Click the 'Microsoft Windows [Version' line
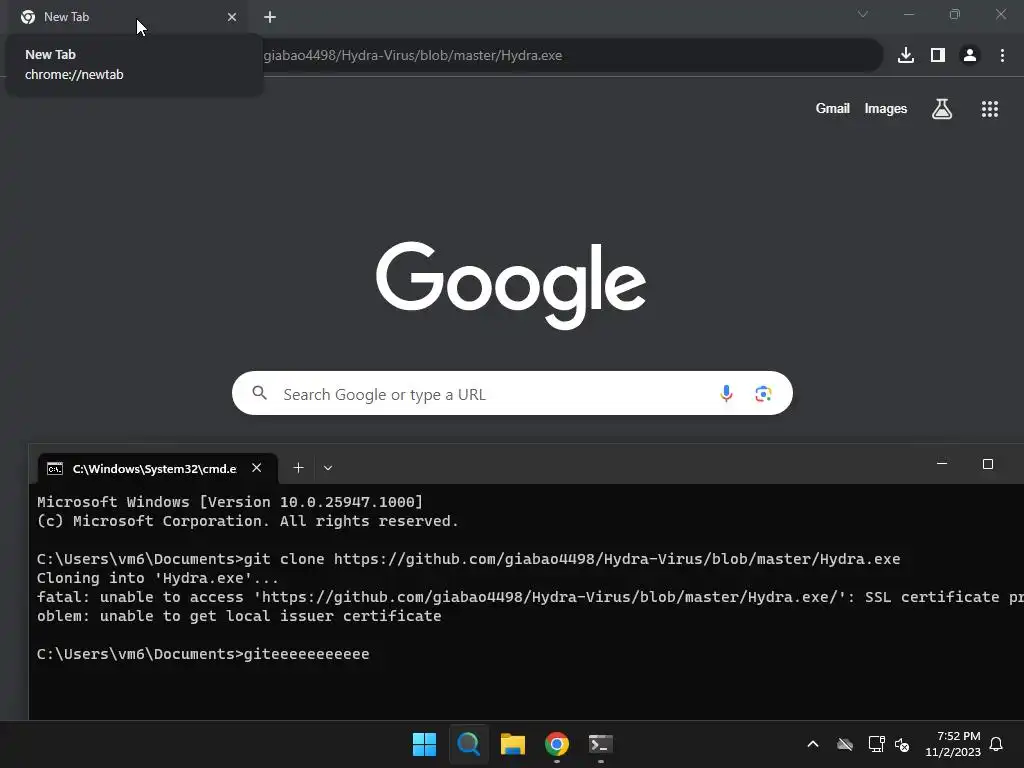 coord(230,502)
